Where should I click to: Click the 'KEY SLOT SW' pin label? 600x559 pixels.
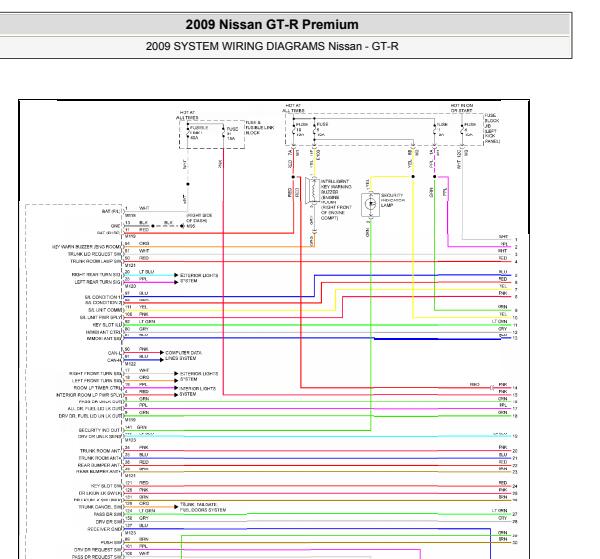point(106,486)
